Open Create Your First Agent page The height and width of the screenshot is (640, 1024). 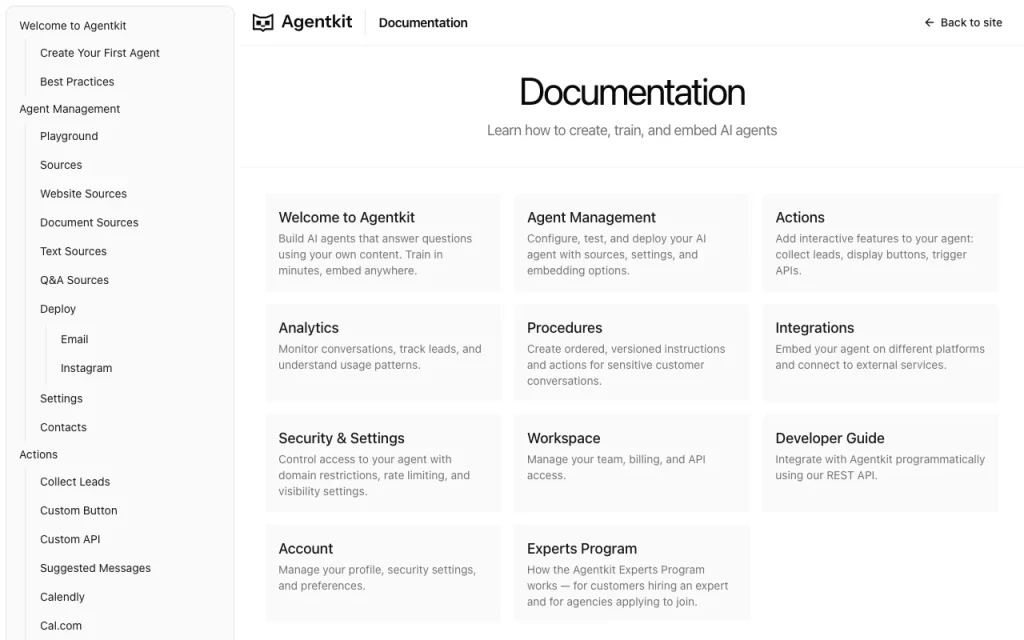pos(99,53)
